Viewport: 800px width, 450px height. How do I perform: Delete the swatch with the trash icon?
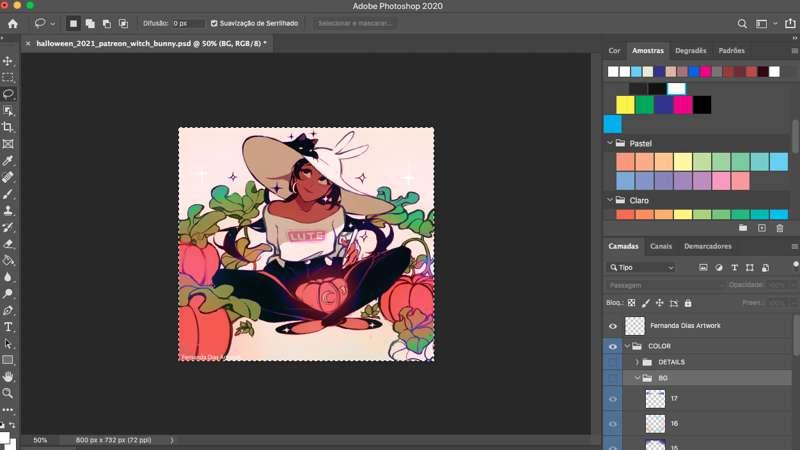[x=780, y=228]
